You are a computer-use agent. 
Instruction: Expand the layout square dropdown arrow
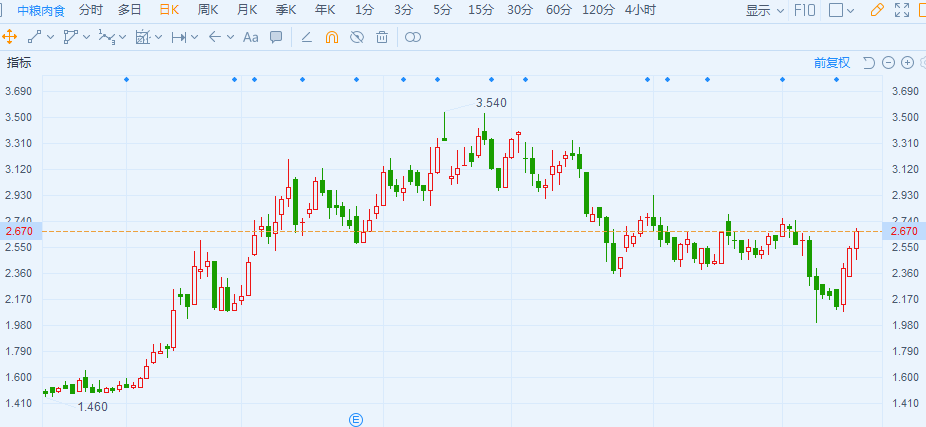850,10
